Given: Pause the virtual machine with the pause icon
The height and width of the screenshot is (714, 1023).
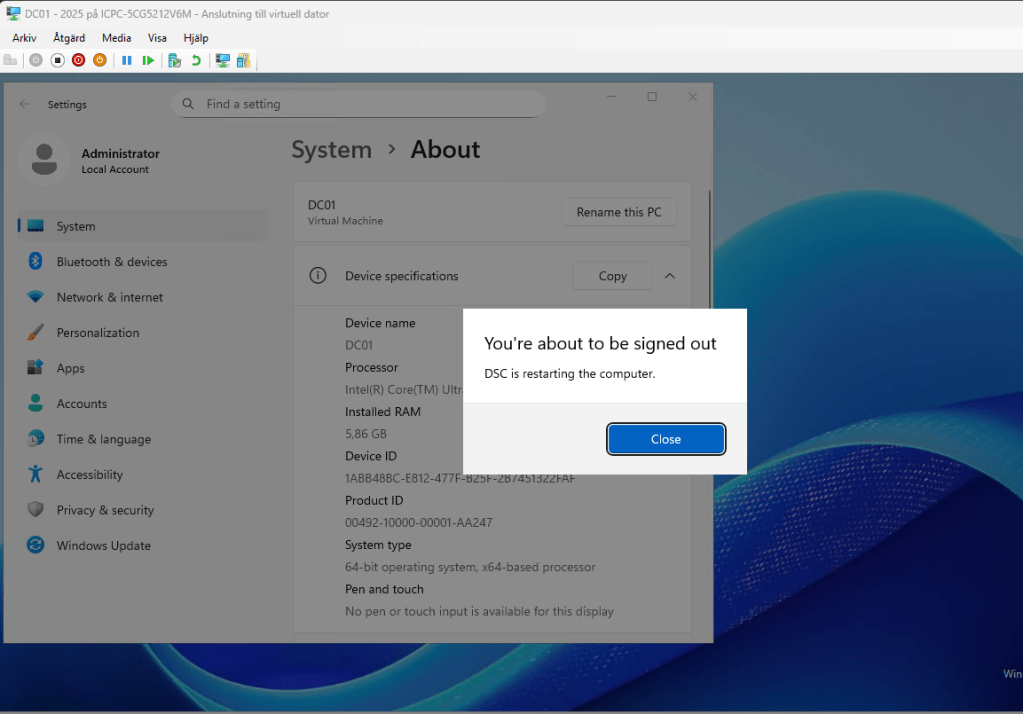Looking at the screenshot, I should 127,60.
